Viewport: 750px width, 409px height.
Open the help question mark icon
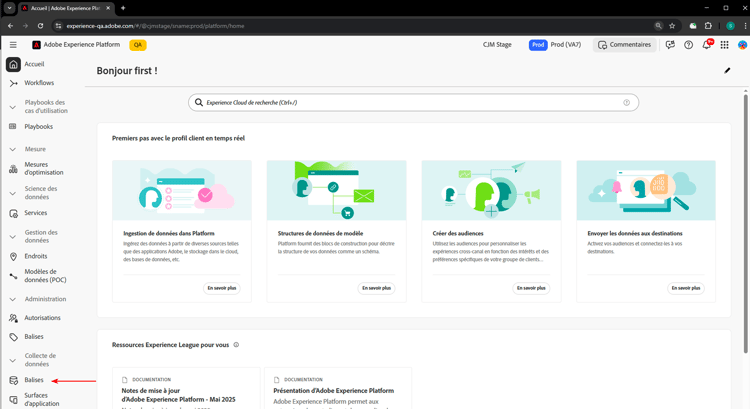click(688, 44)
